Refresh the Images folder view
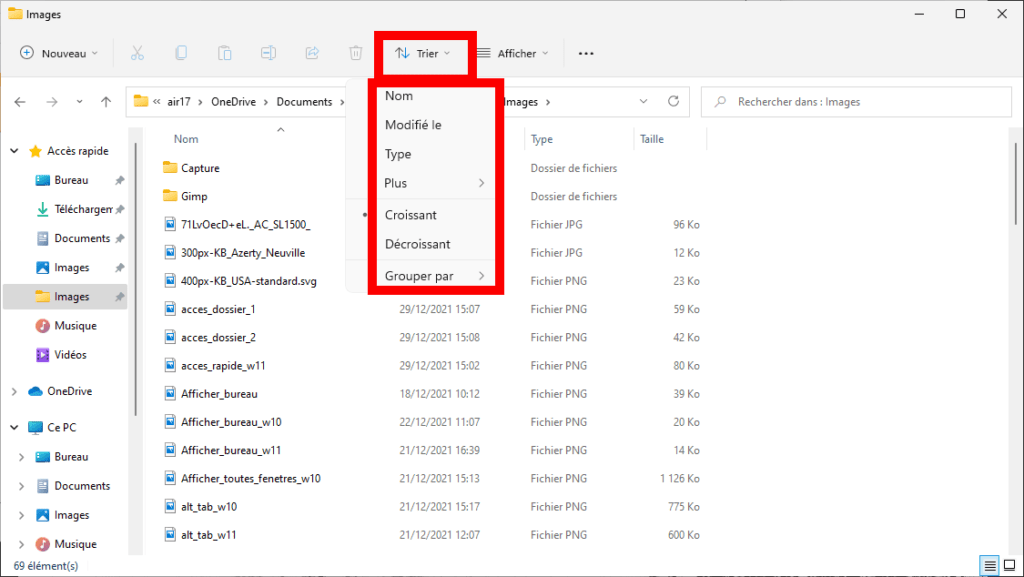The image size is (1024, 577). (673, 101)
